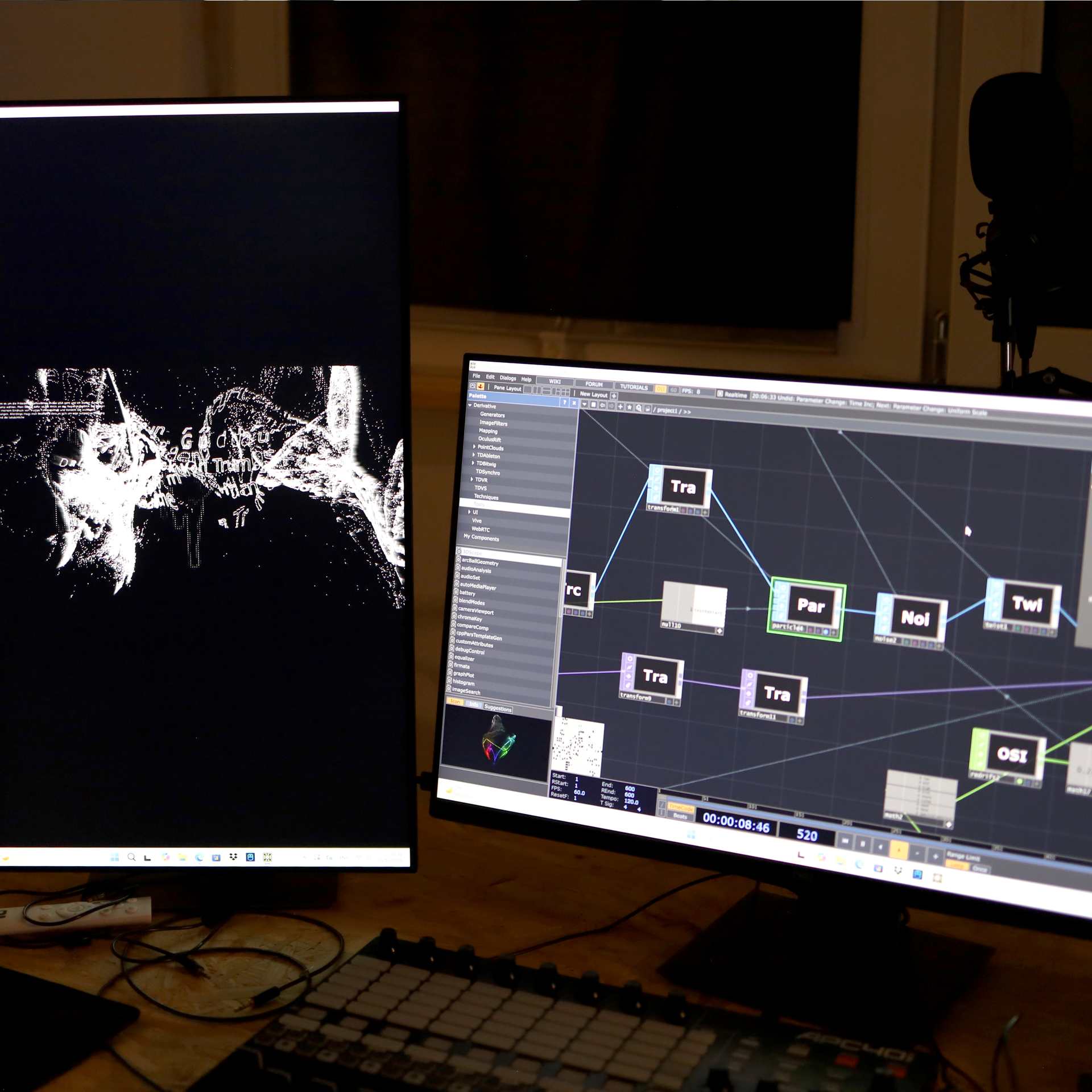
Task: Click the TUTORIALS button
Action: (634, 387)
